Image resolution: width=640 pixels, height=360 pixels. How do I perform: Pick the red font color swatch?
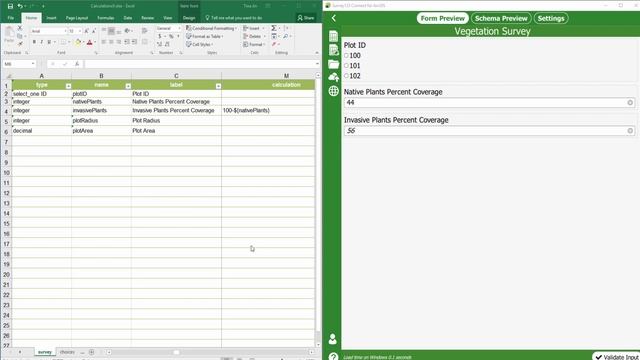(89, 42)
